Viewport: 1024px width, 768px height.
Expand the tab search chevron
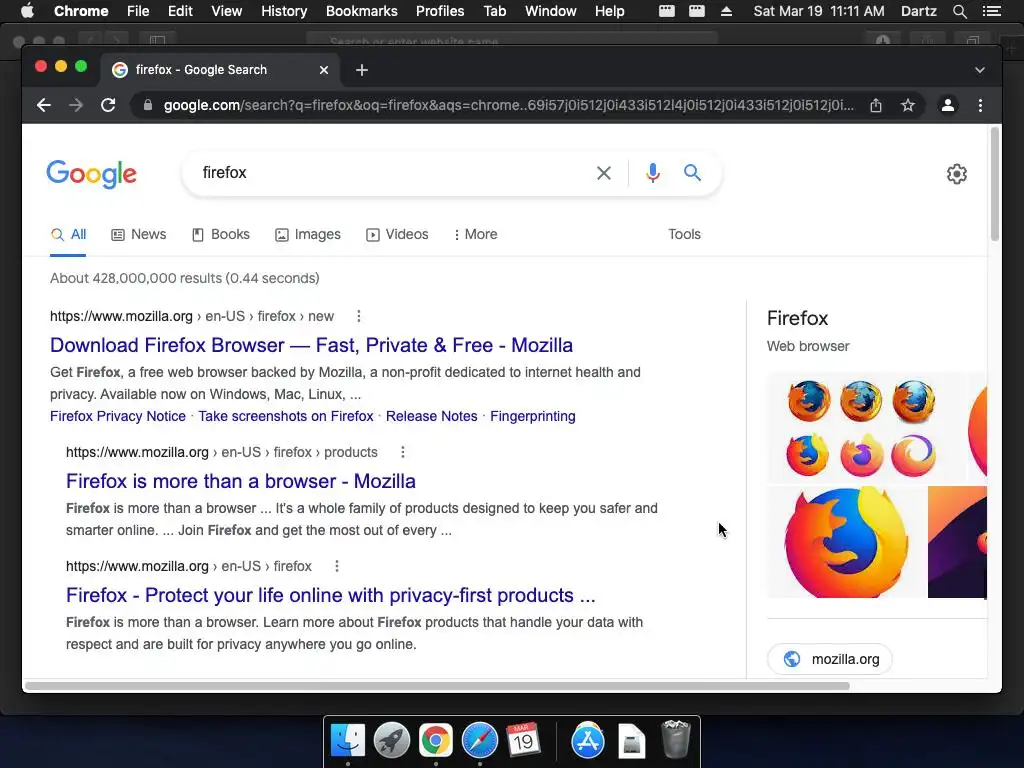point(980,70)
